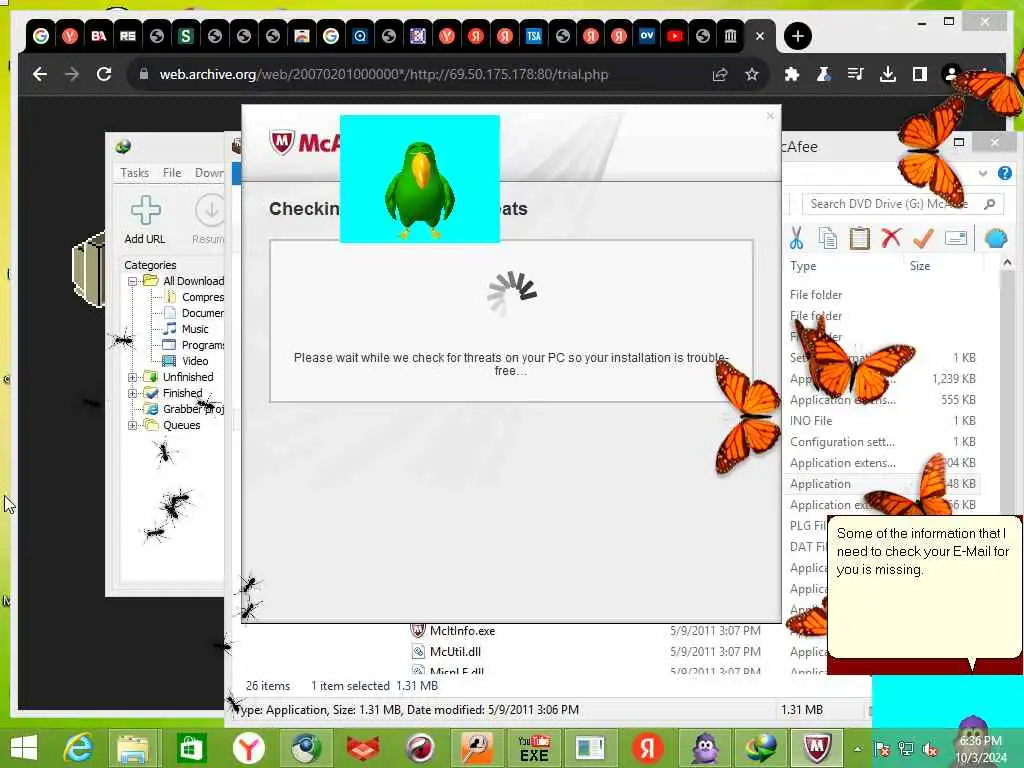This screenshot has height=768, width=1024.
Task: Click the tray volume speaker icon
Action: [x=931, y=749]
